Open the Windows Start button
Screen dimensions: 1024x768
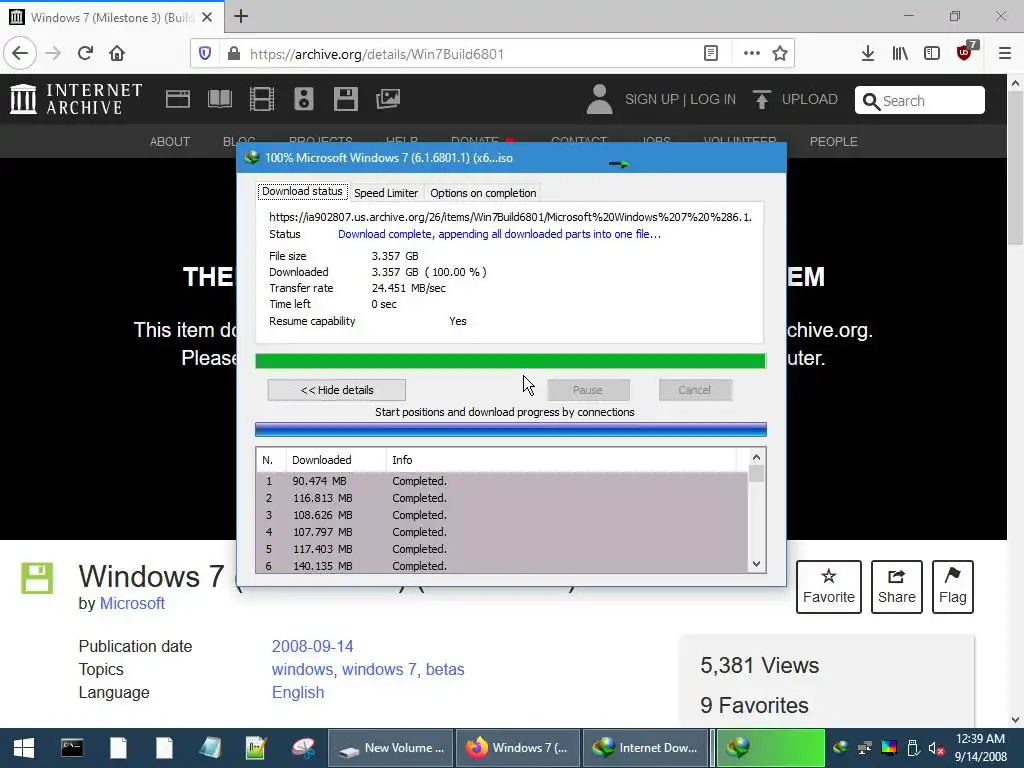[24, 748]
